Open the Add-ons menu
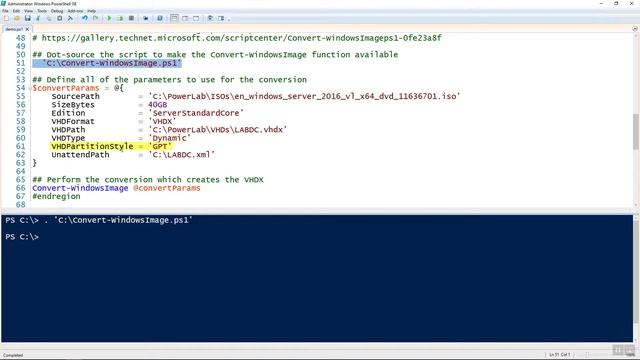 point(75,11)
